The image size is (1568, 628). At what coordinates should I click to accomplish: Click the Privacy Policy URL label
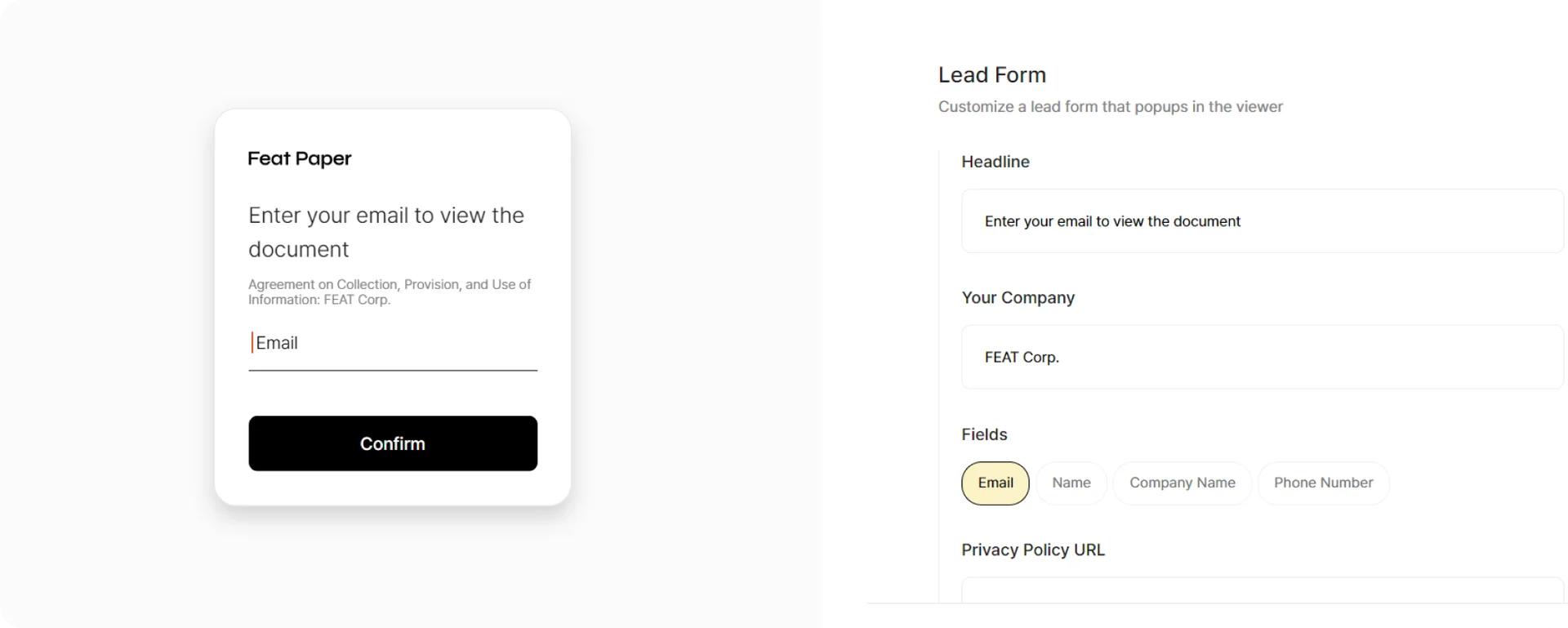(1032, 550)
